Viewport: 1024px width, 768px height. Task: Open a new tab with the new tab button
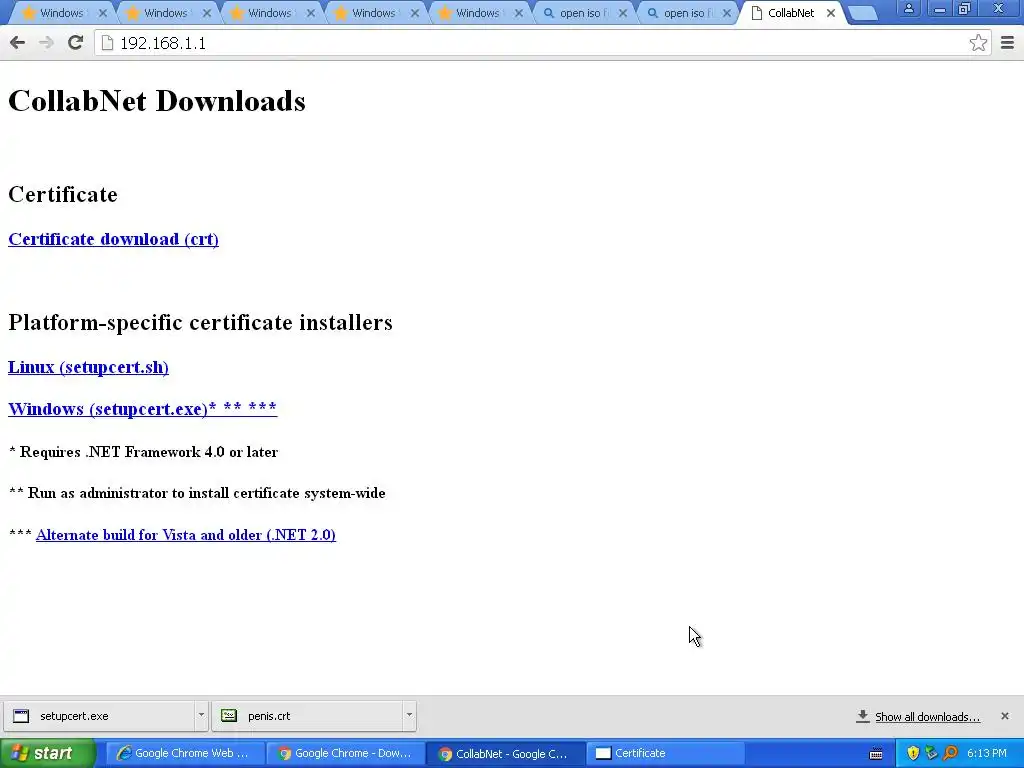coord(863,13)
